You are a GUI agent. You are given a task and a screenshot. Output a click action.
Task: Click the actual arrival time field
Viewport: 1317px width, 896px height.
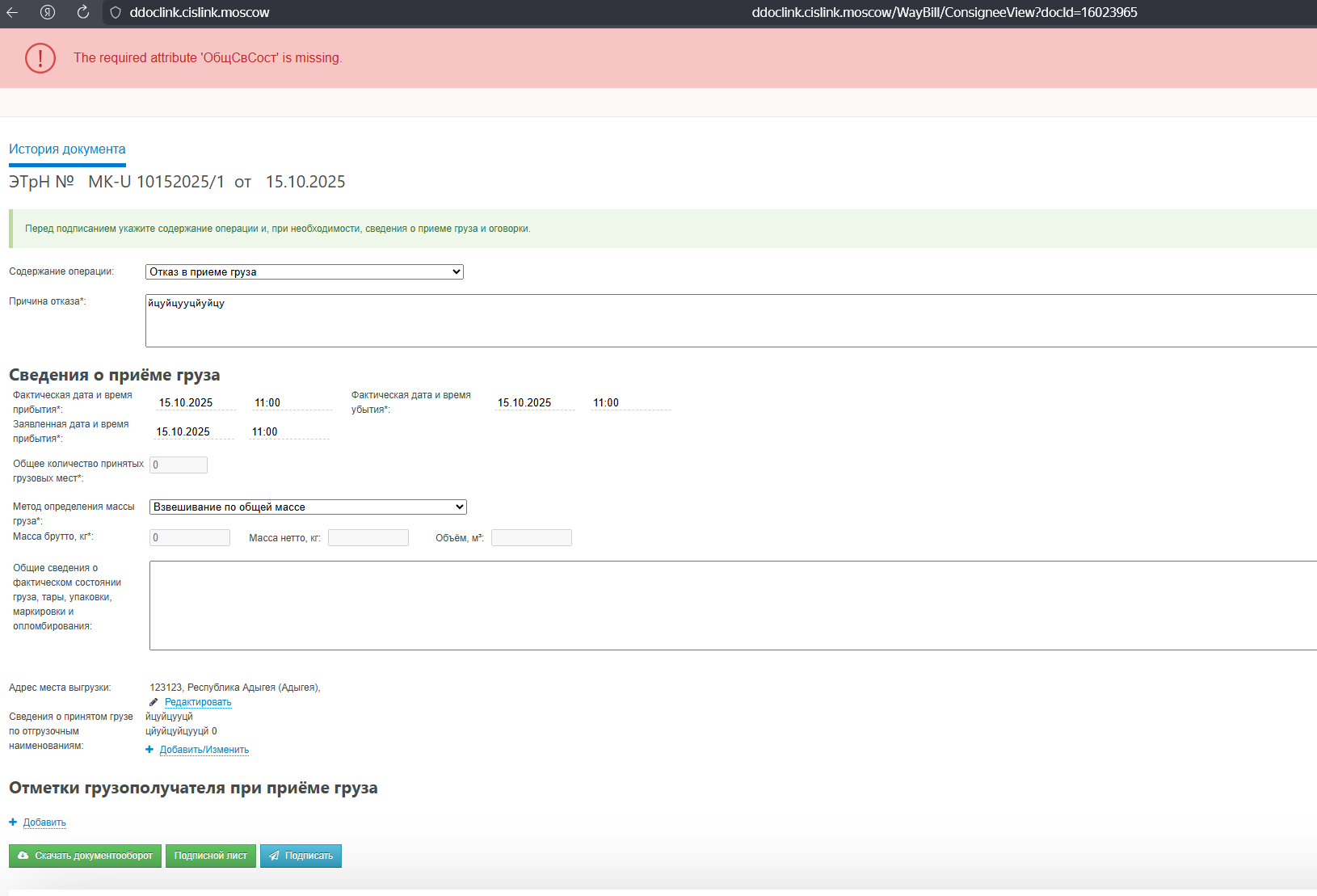point(292,402)
